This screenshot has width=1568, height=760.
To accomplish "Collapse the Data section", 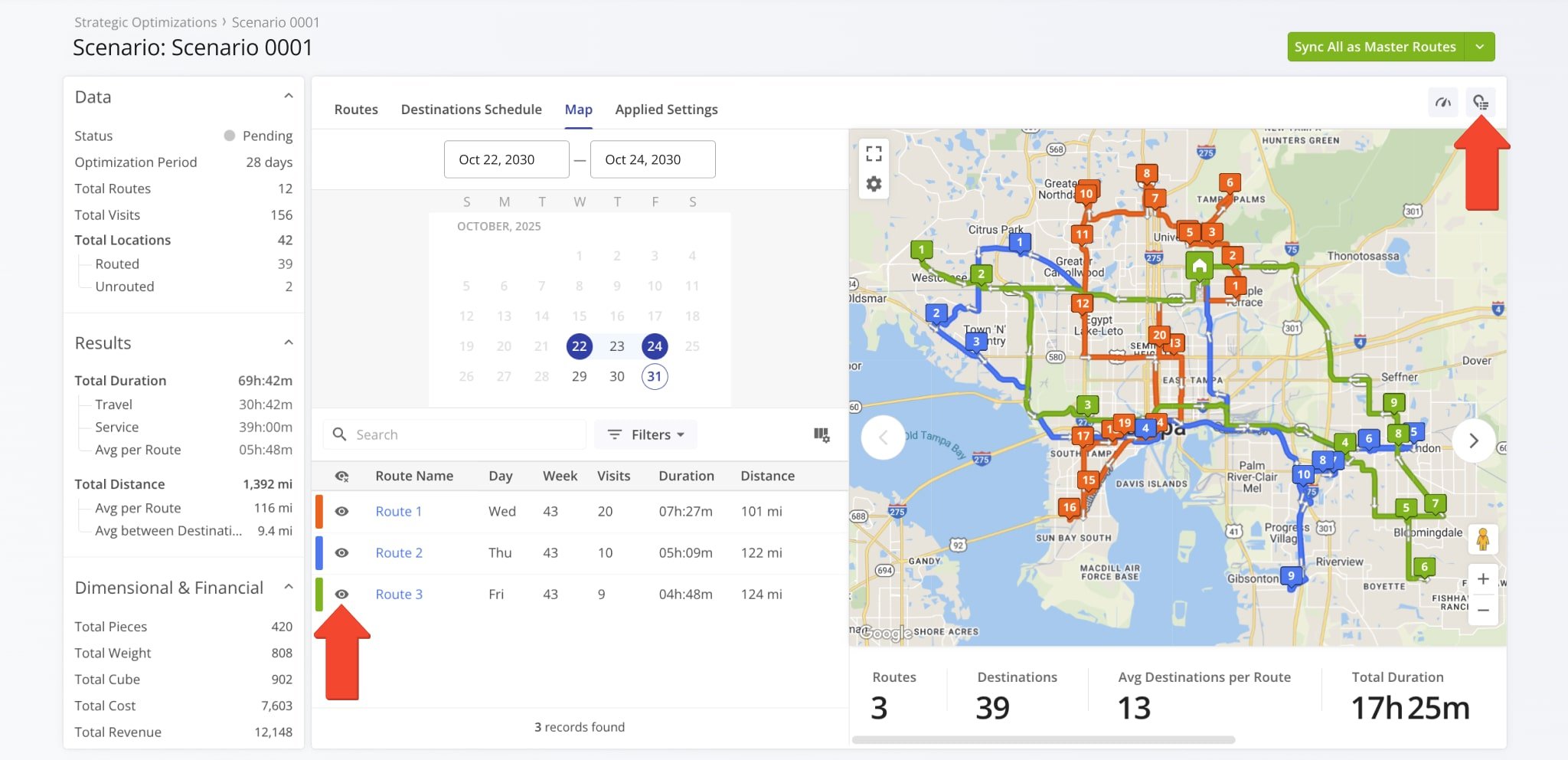I will tap(288, 97).
